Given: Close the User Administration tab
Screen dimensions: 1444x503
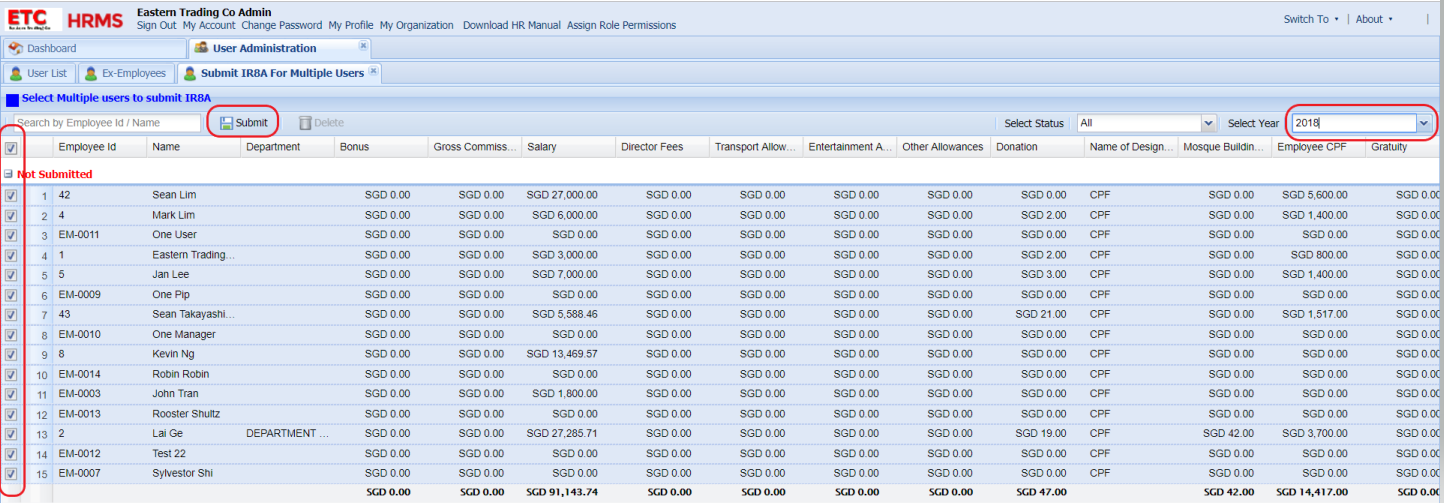Looking at the screenshot, I should [363, 46].
